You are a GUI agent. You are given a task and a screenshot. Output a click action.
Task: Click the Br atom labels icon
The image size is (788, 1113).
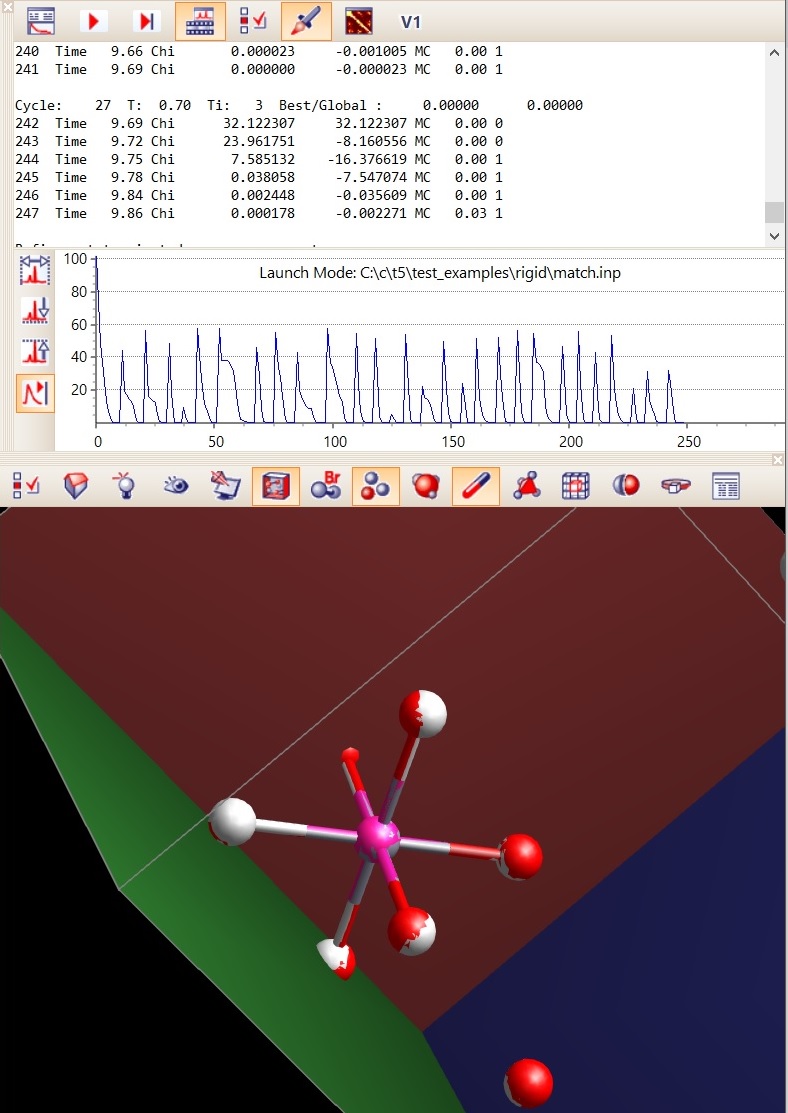[326, 486]
